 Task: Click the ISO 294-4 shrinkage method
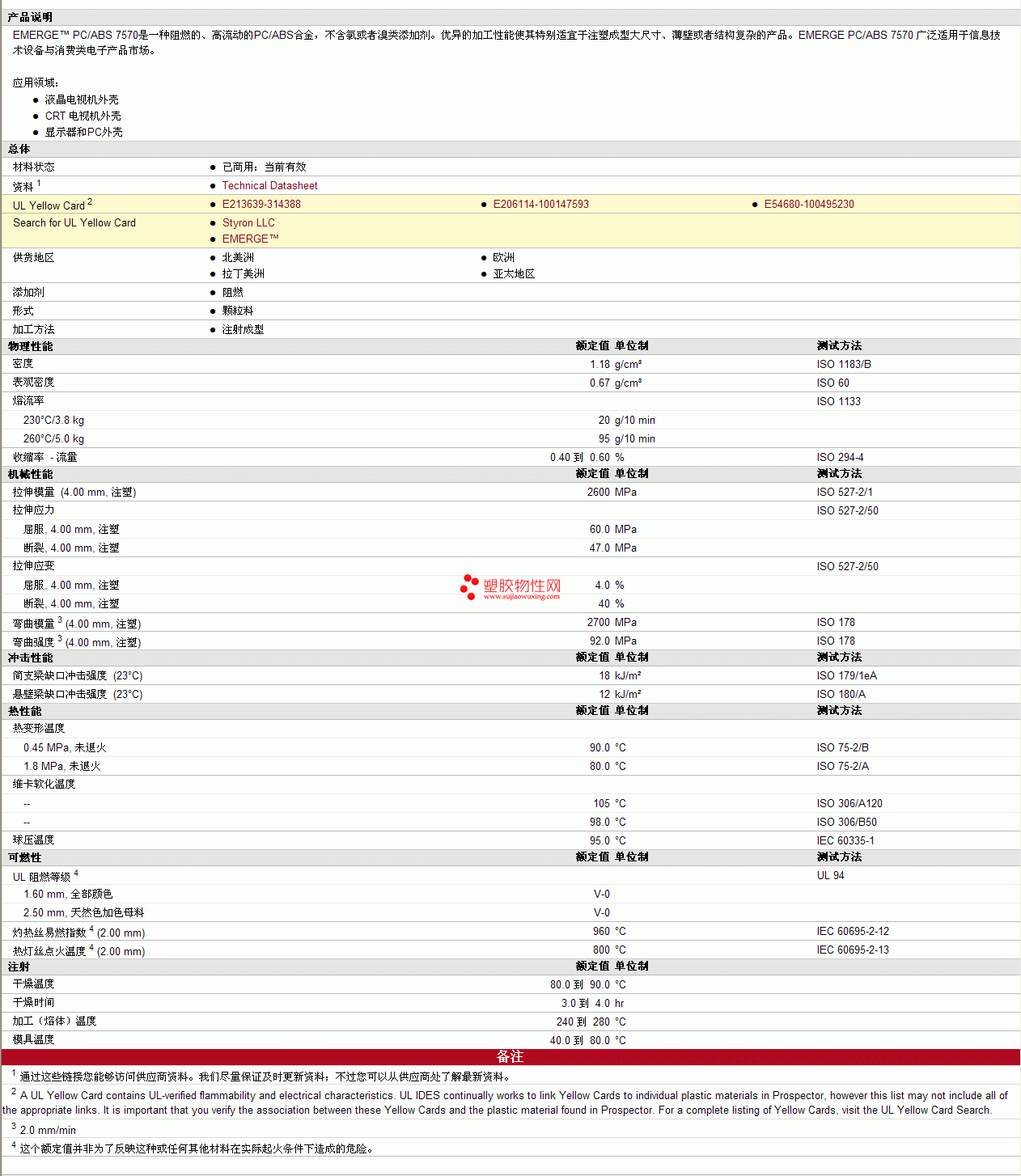pos(840,457)
